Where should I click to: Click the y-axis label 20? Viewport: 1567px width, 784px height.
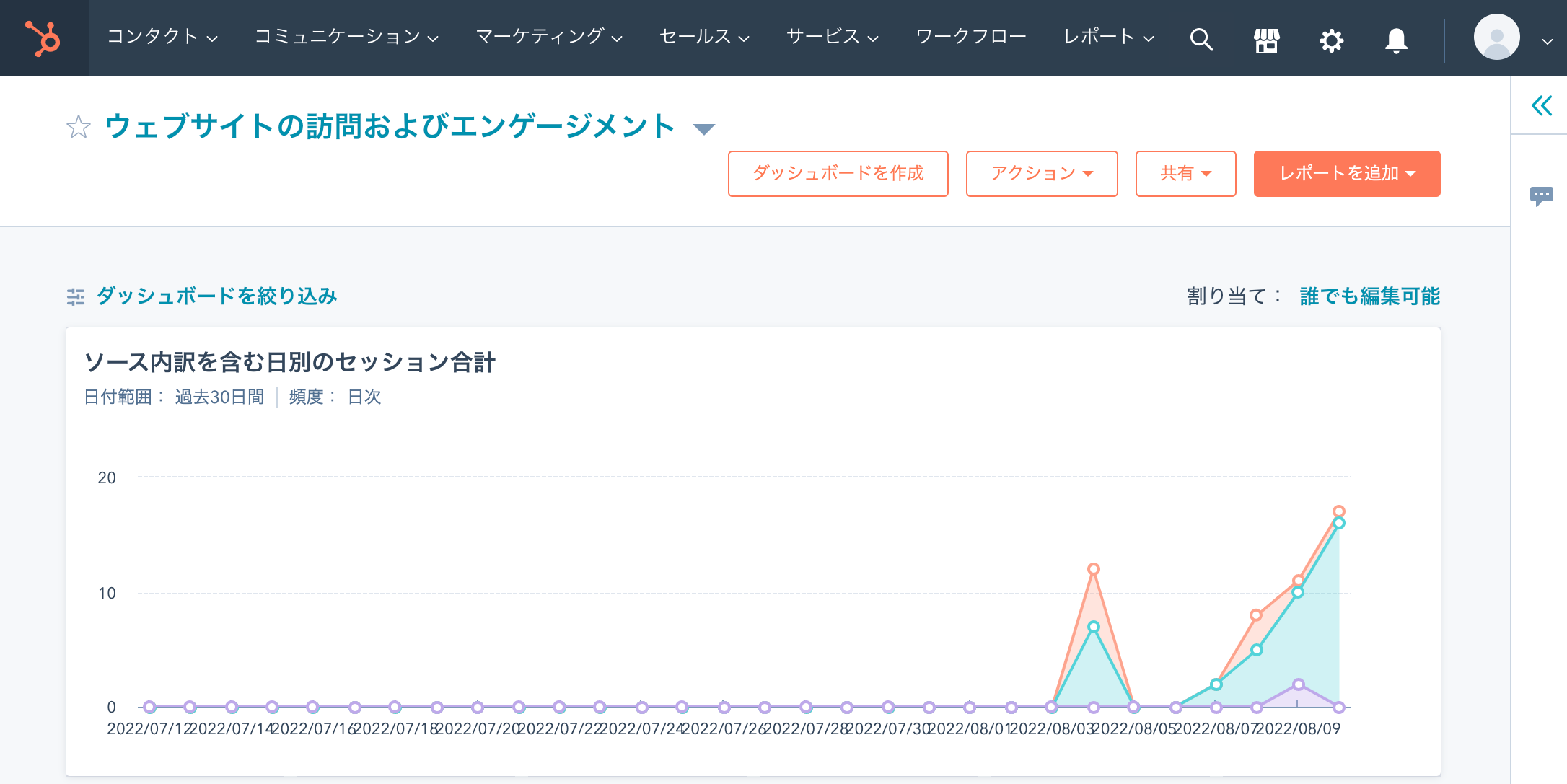coord(107,477)
